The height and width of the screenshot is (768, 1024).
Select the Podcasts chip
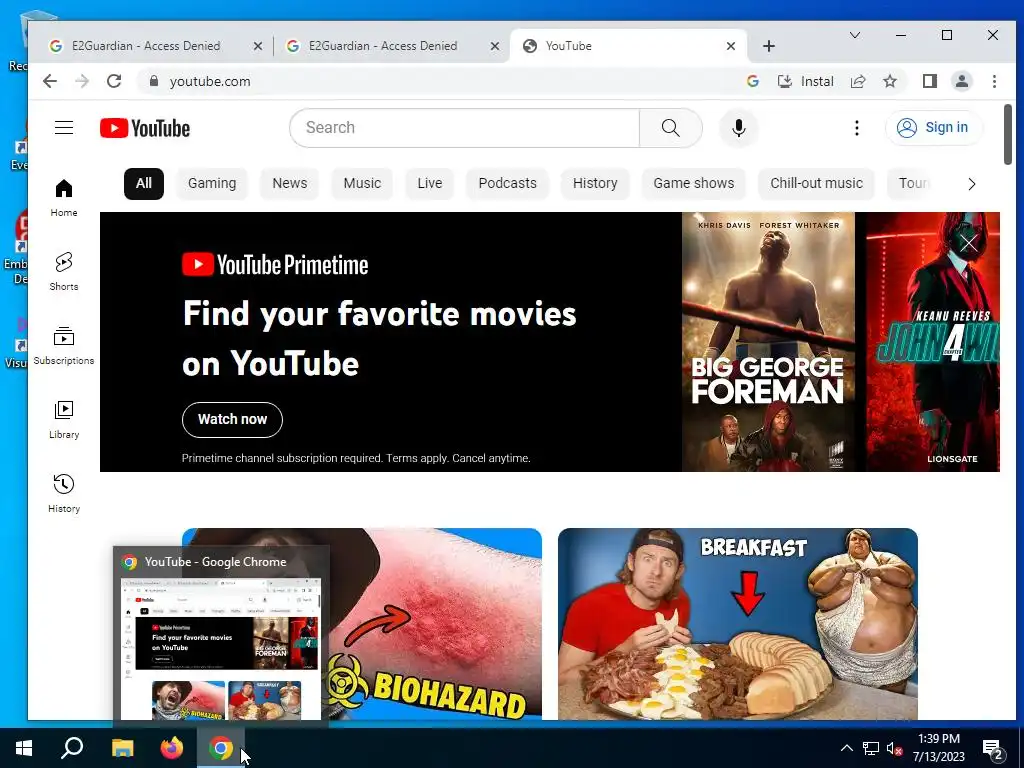point(507,184)
